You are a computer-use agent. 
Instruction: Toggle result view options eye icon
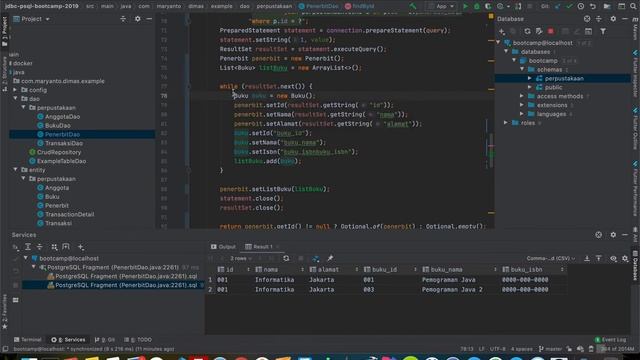click(x=613, y=258)
